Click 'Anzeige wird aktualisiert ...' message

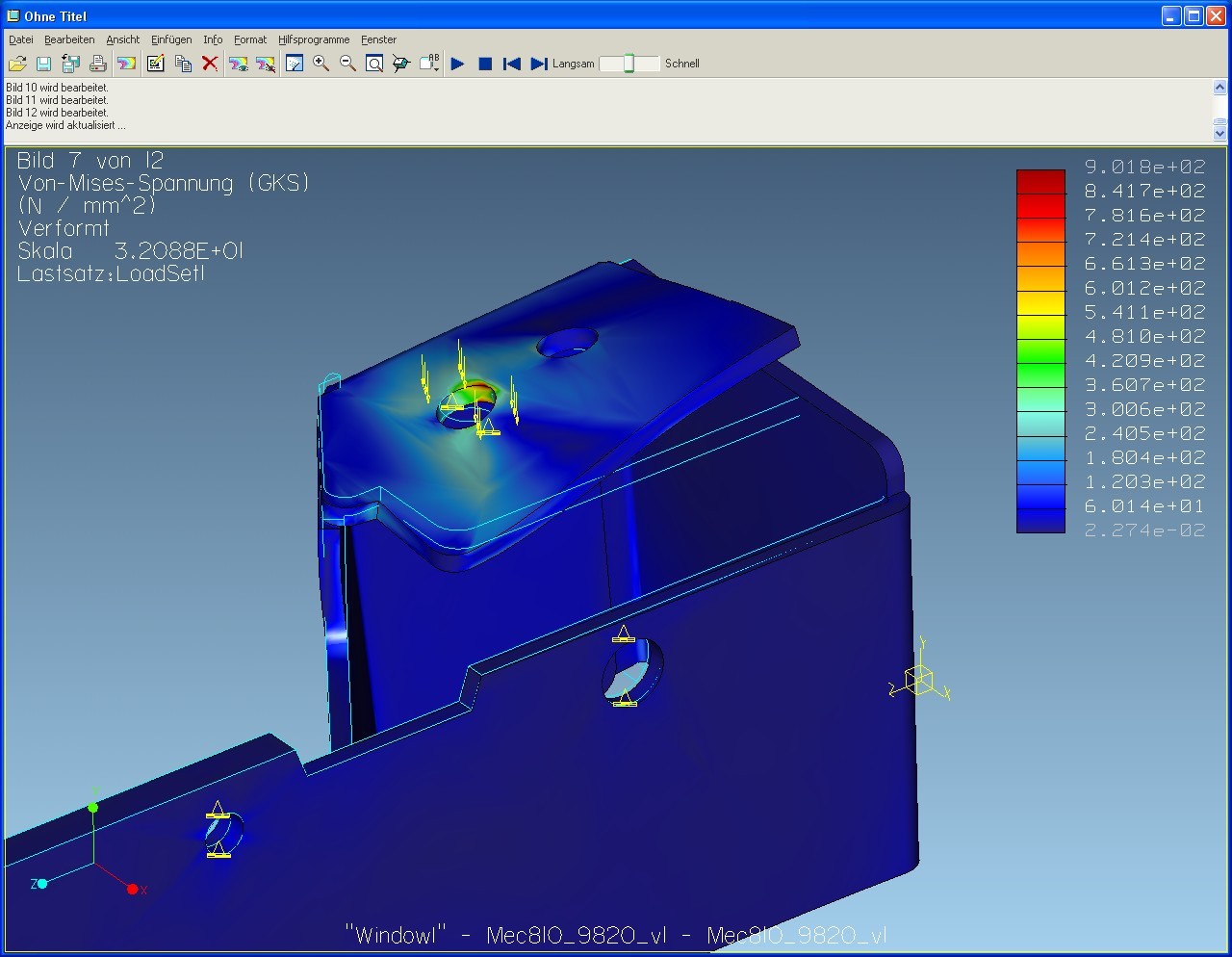(65, 125)
